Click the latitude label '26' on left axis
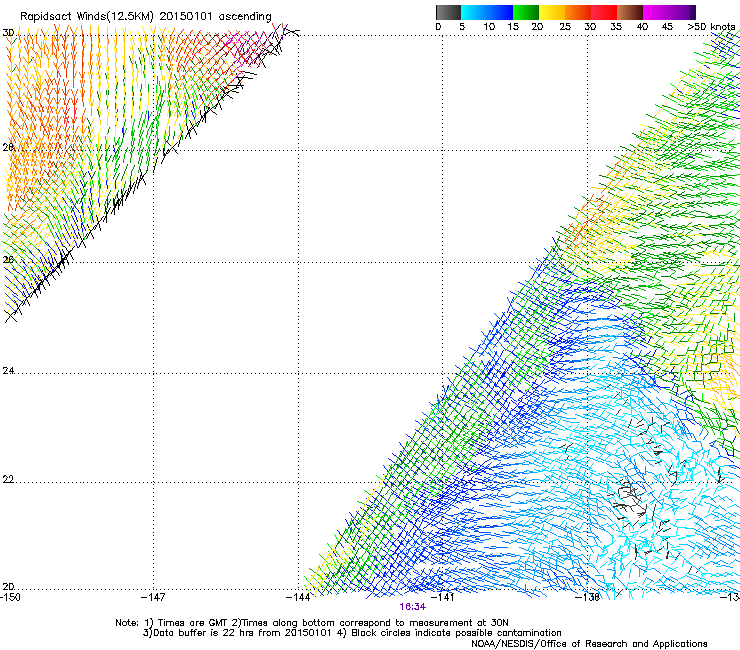Screen dimensions: 740x650 click(8, 259)
